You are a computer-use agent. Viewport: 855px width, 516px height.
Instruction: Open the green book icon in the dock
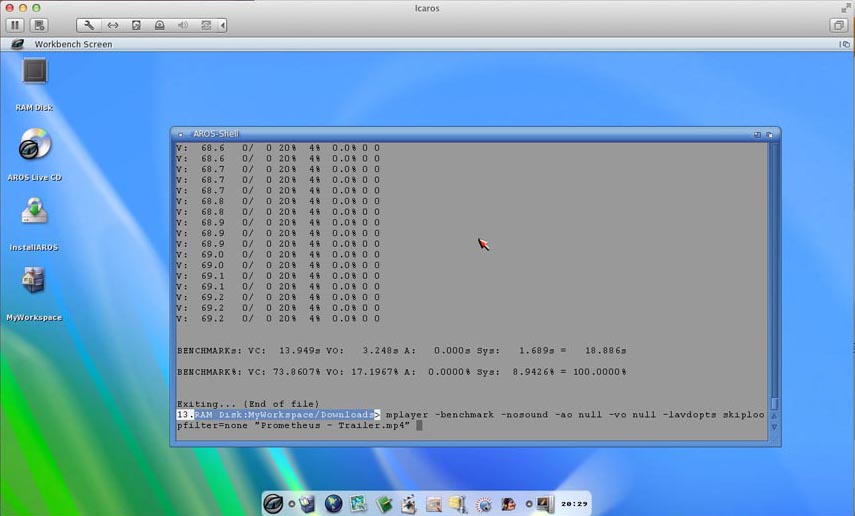click(384, 503)
